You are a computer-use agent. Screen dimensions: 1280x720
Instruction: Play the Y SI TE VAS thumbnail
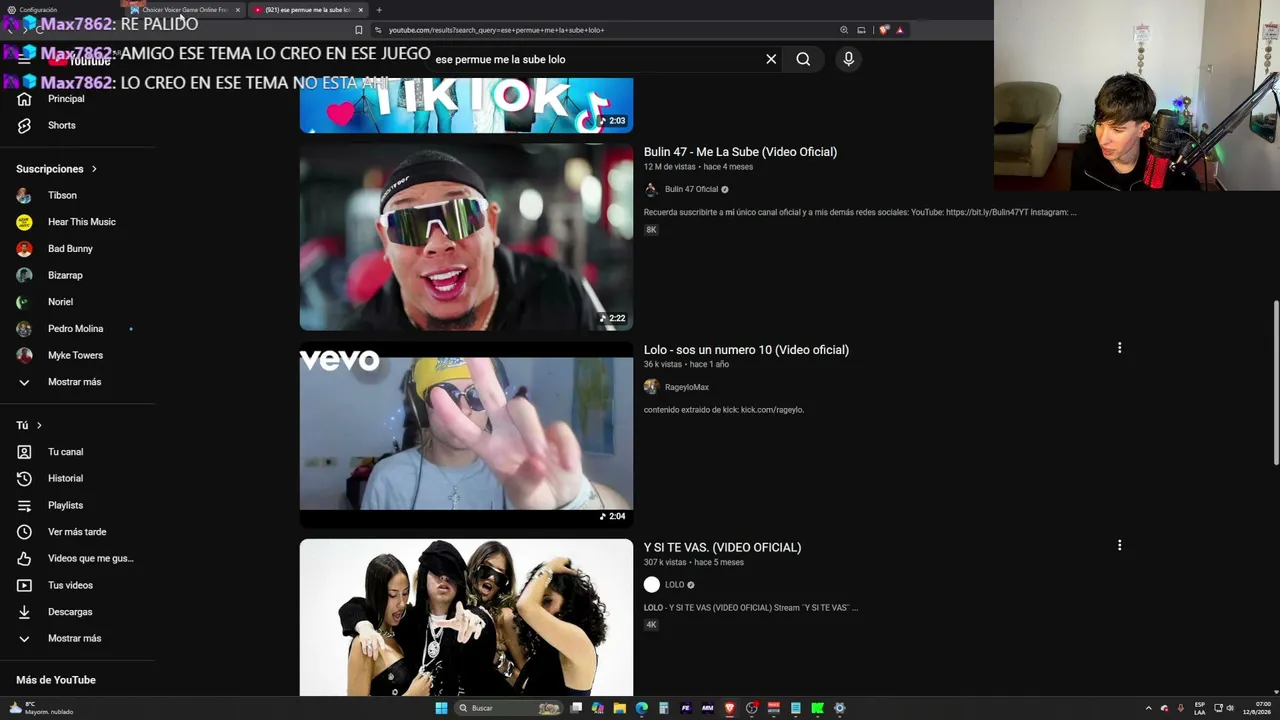coord(466,617)
